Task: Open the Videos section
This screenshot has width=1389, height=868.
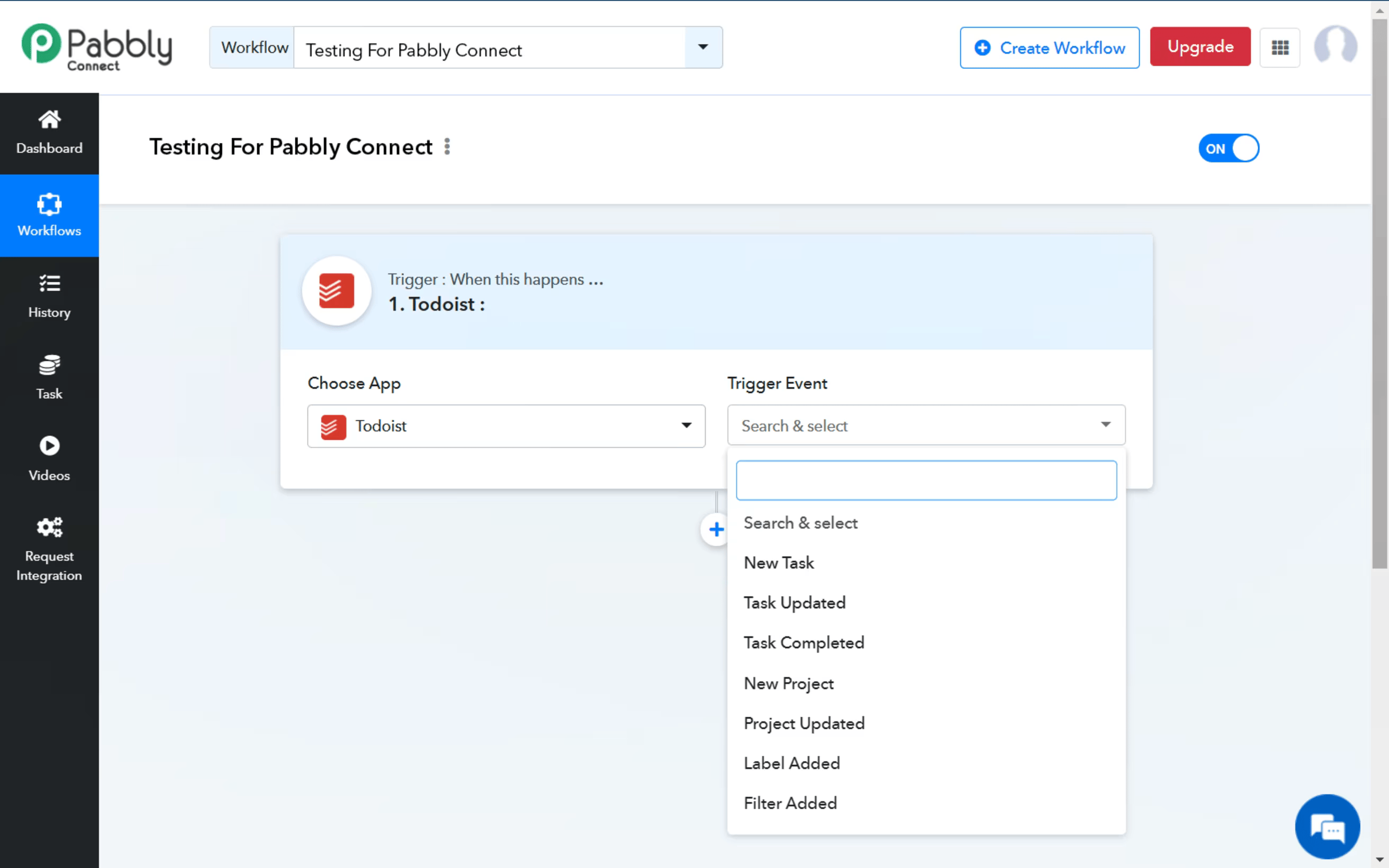Action: [49, 459]
